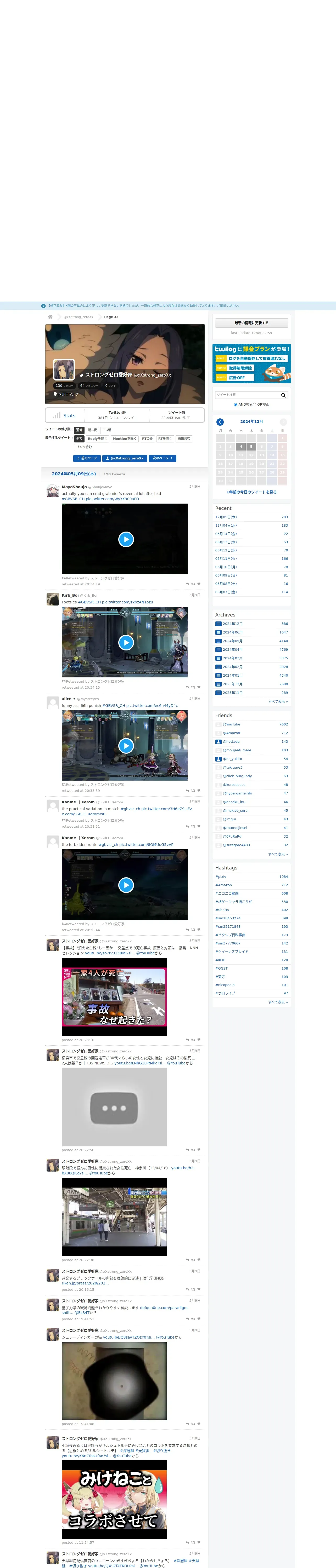The height and width of the screenshot is (1568, 336).
Task: Play the Kanme forbidden route video
Action: click(126, 885)
